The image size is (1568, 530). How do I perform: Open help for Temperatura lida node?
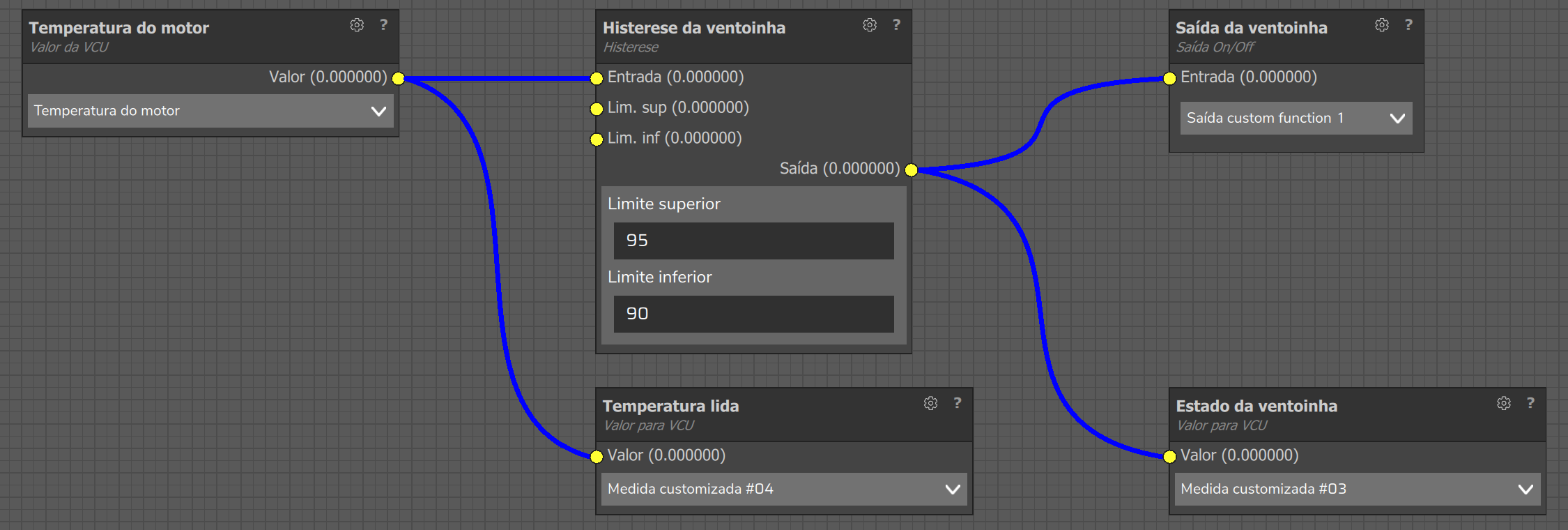(x=957, y=403)
